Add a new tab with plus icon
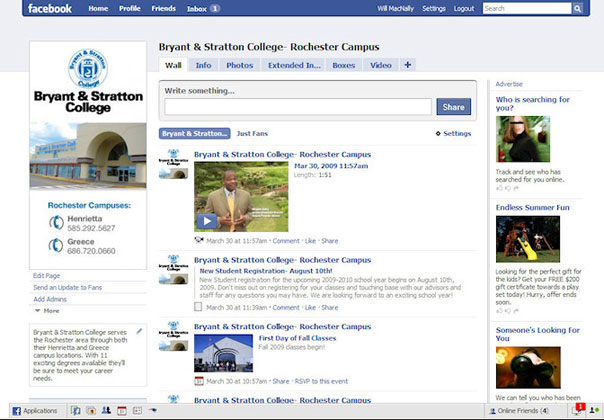Viewport: 604px width, 420px height. pos(408,65)
